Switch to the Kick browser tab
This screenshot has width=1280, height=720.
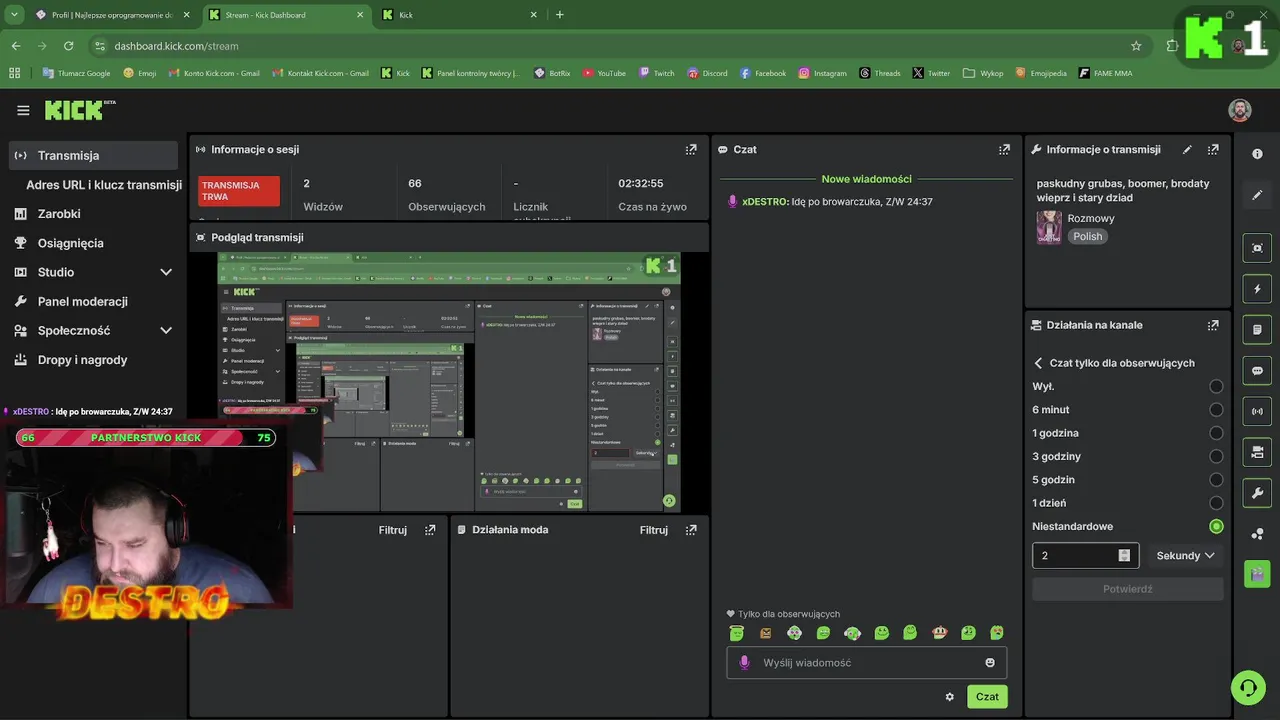tap(460, 15)
